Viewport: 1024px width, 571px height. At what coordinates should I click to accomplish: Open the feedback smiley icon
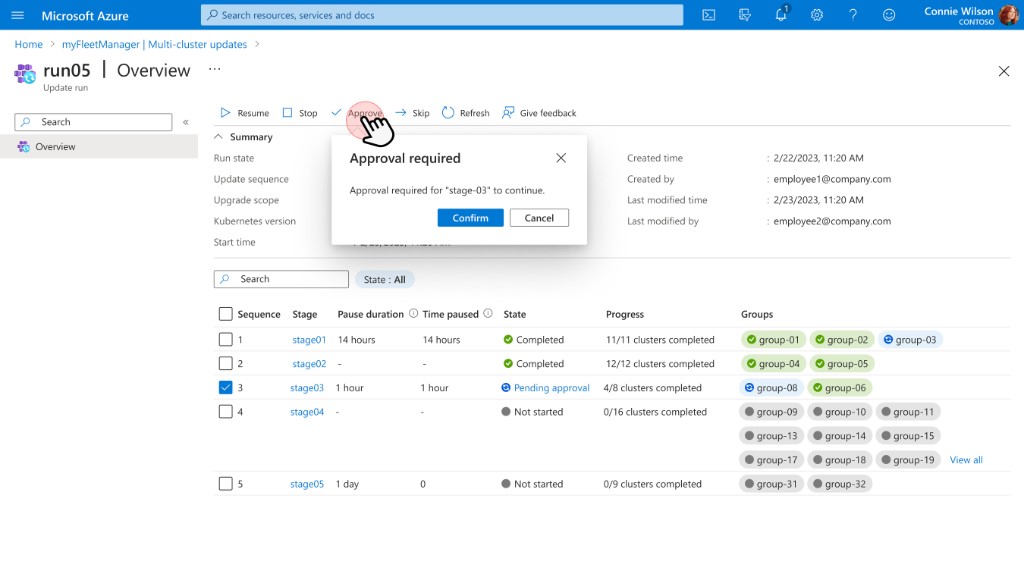click(889, 15)
